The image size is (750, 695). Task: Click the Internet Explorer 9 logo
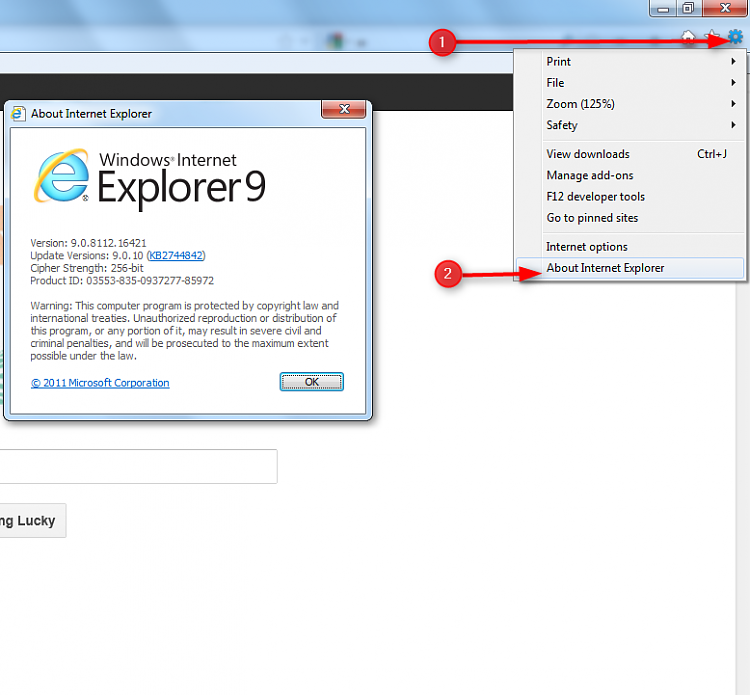(150, 180)
